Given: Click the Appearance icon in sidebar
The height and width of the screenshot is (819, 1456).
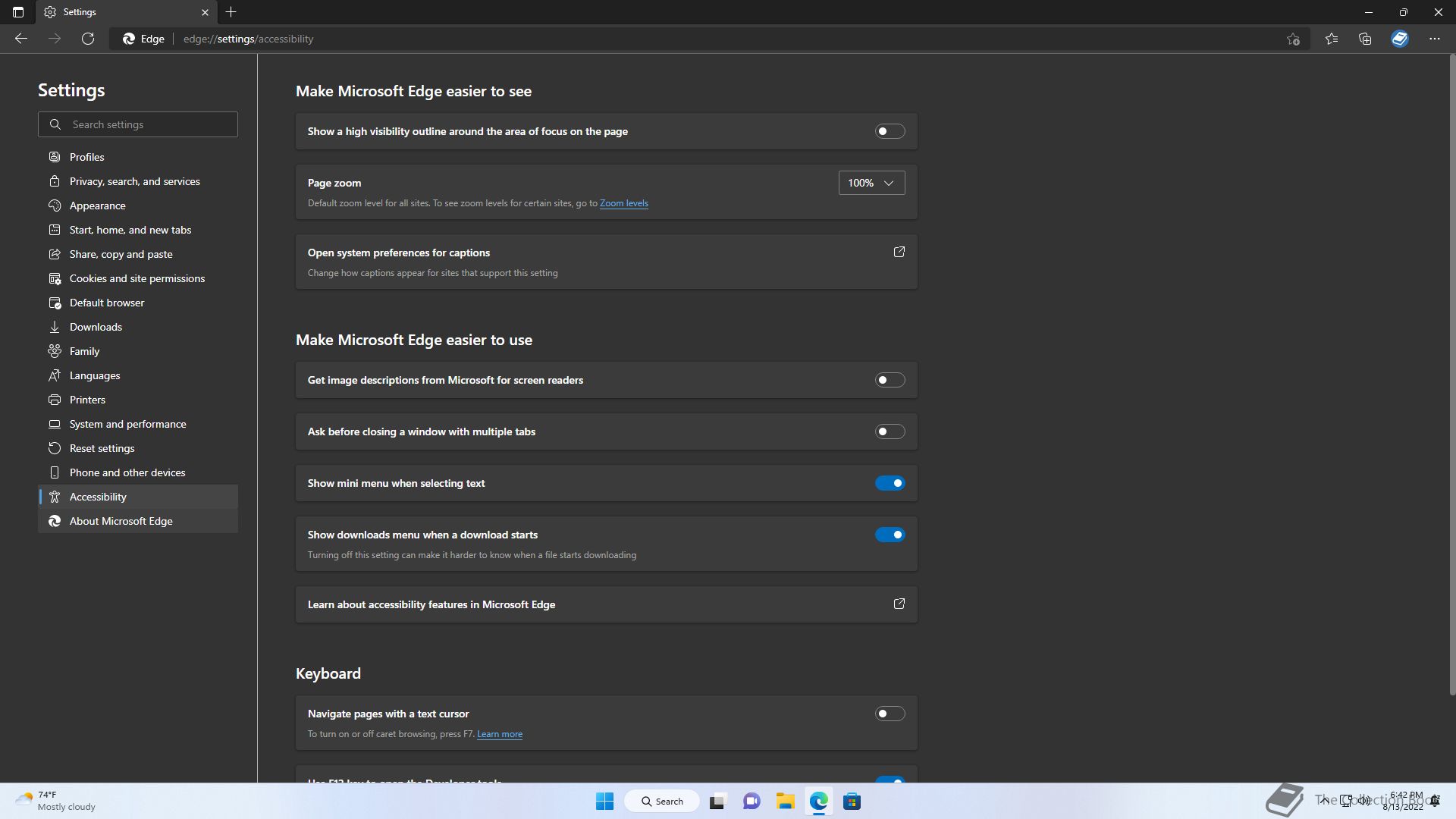Looking at the screenshot, I should (x=55, y=206).
